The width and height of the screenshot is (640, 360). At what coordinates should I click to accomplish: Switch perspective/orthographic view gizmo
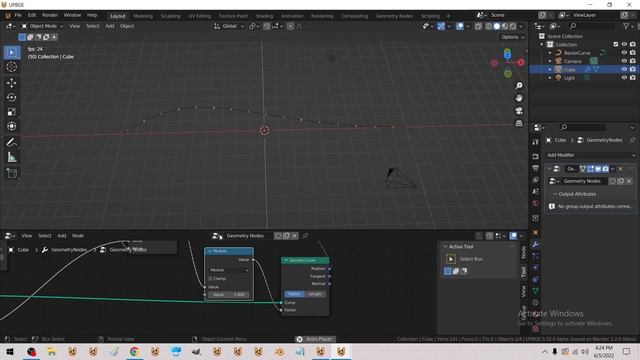(x=519, y=123)
